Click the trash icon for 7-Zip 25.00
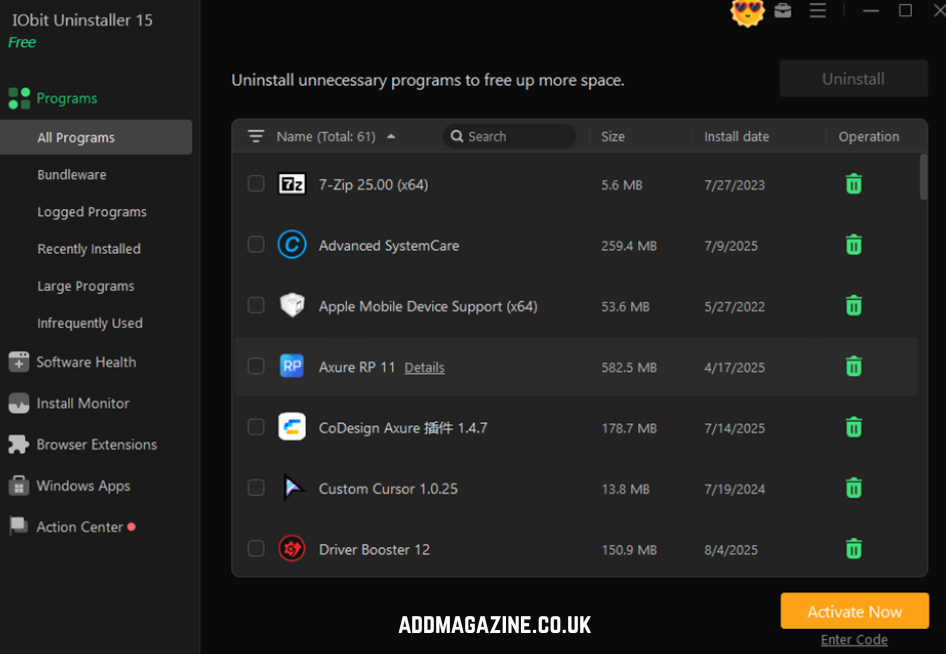Screen dimensions: 946x654 853,184
